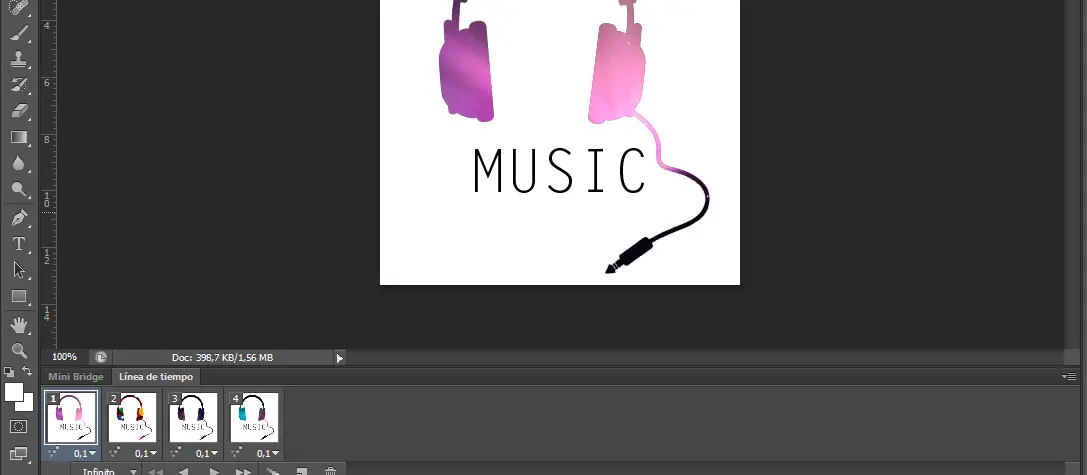Go to the previous animation frame
Image resolution: width=1087 pixels, height=475 pixels.
tap(184, 472)
